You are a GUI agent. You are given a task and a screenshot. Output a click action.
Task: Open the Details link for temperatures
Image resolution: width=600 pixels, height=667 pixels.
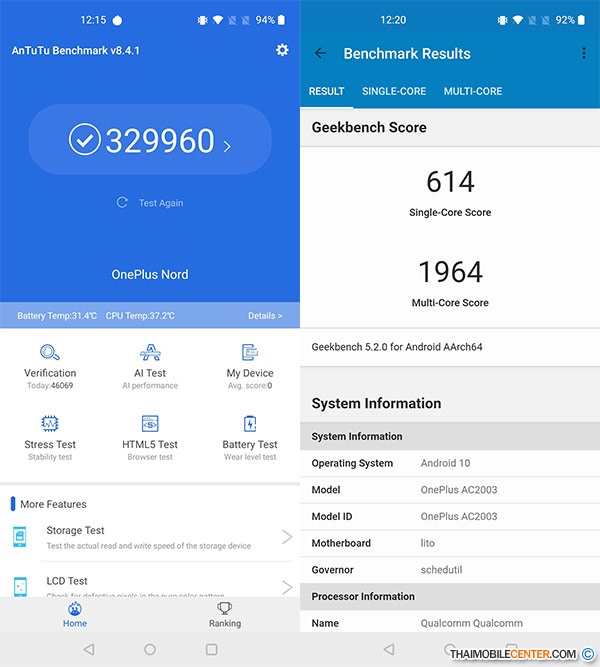coord(265,316)
